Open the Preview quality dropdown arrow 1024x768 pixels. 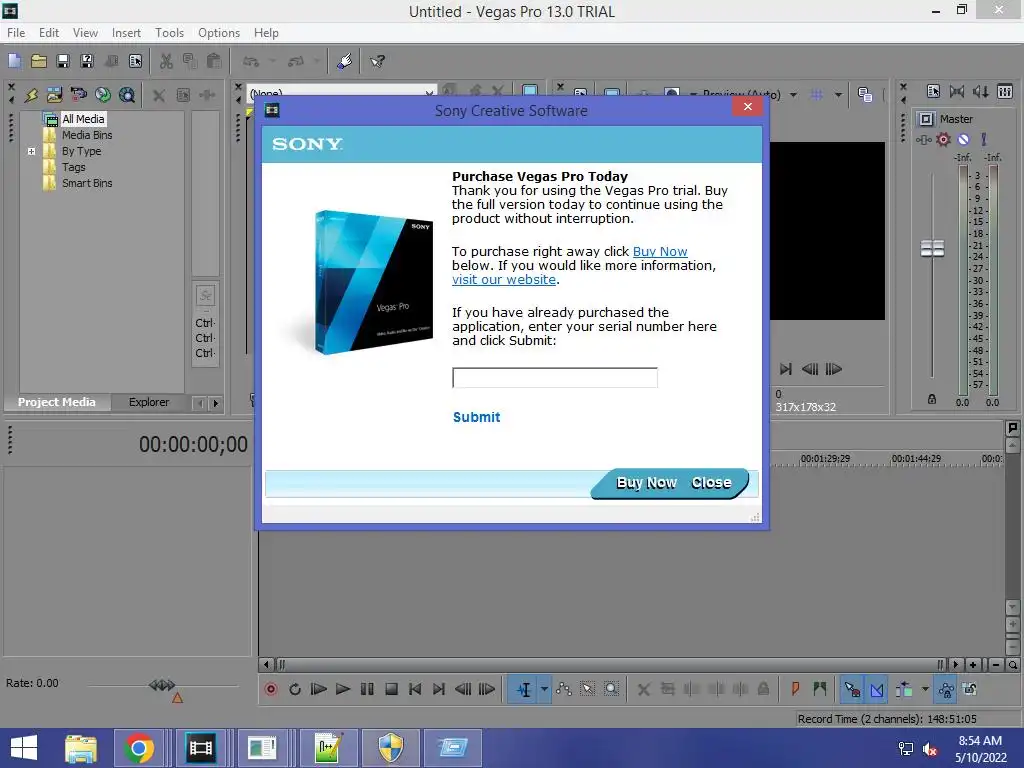point(793,95)
